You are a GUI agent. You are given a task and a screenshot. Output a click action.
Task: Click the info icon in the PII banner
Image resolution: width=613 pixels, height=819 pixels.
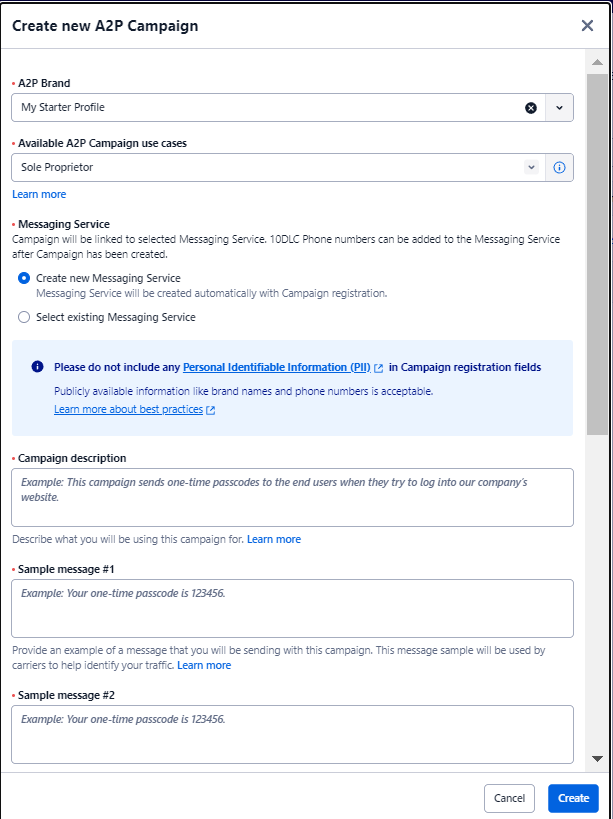[x=37, y=367]
